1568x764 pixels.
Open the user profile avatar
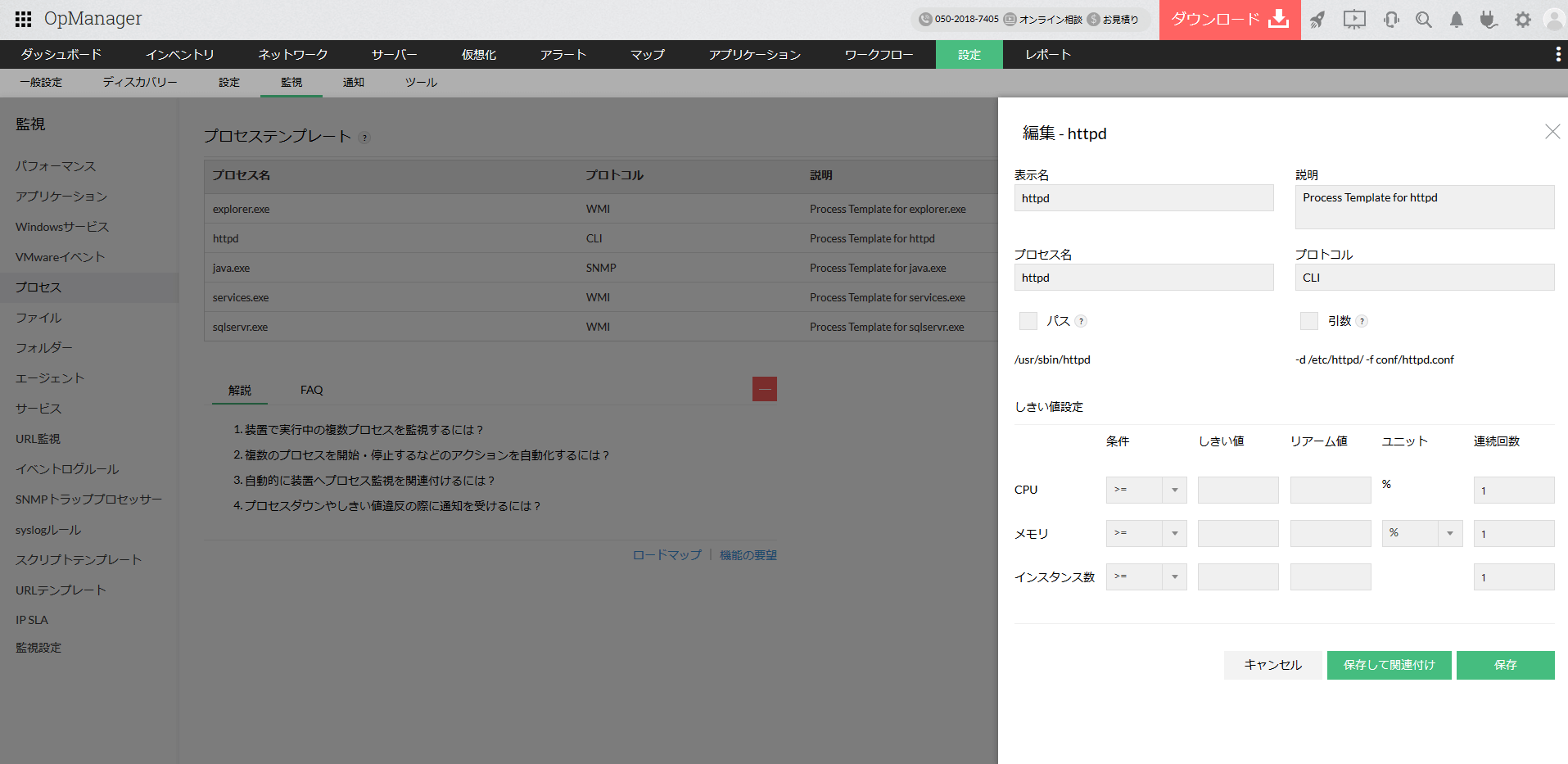pos(1554,20)
